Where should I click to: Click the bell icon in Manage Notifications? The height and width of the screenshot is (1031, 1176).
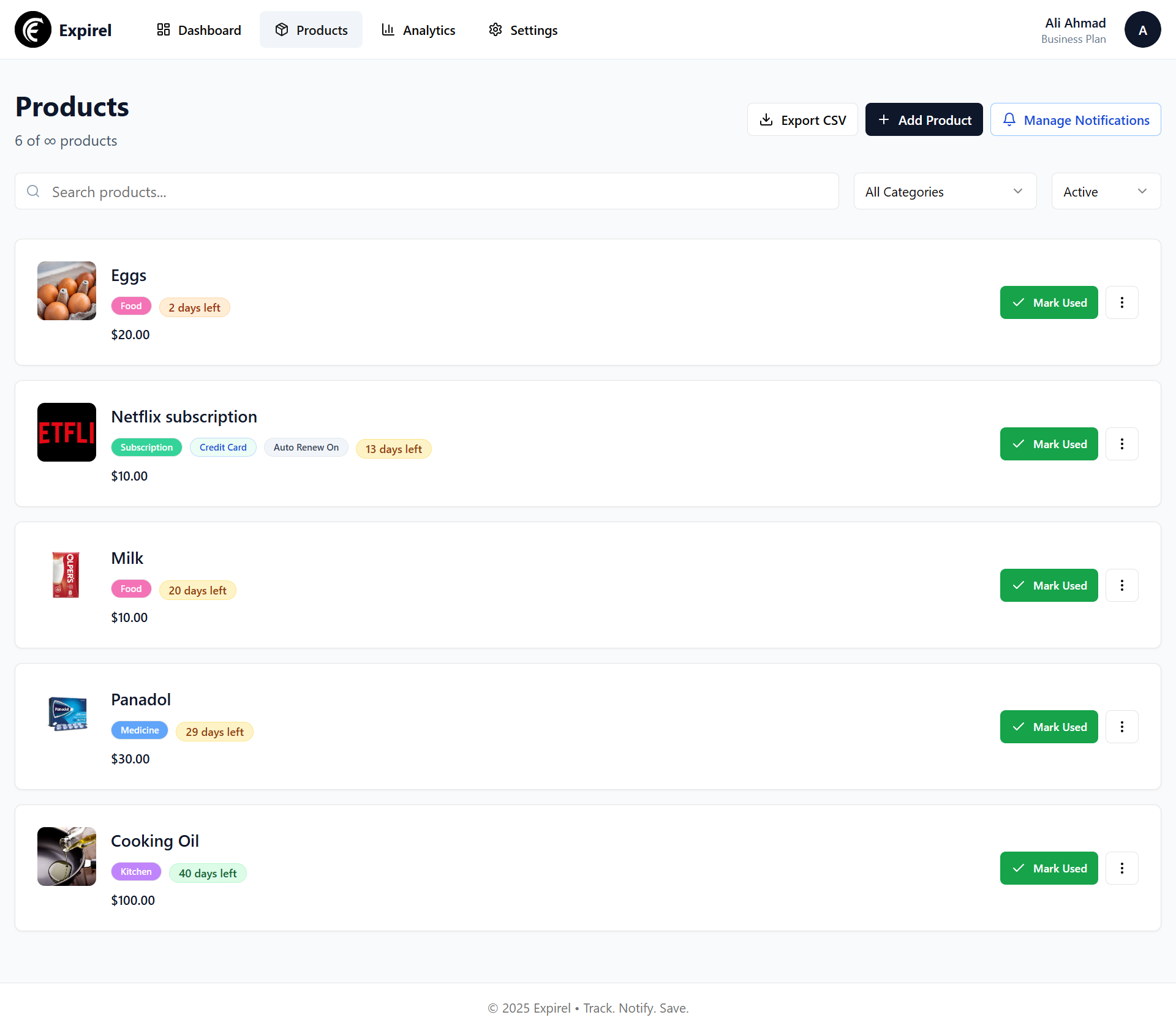tap(1010, 119)
